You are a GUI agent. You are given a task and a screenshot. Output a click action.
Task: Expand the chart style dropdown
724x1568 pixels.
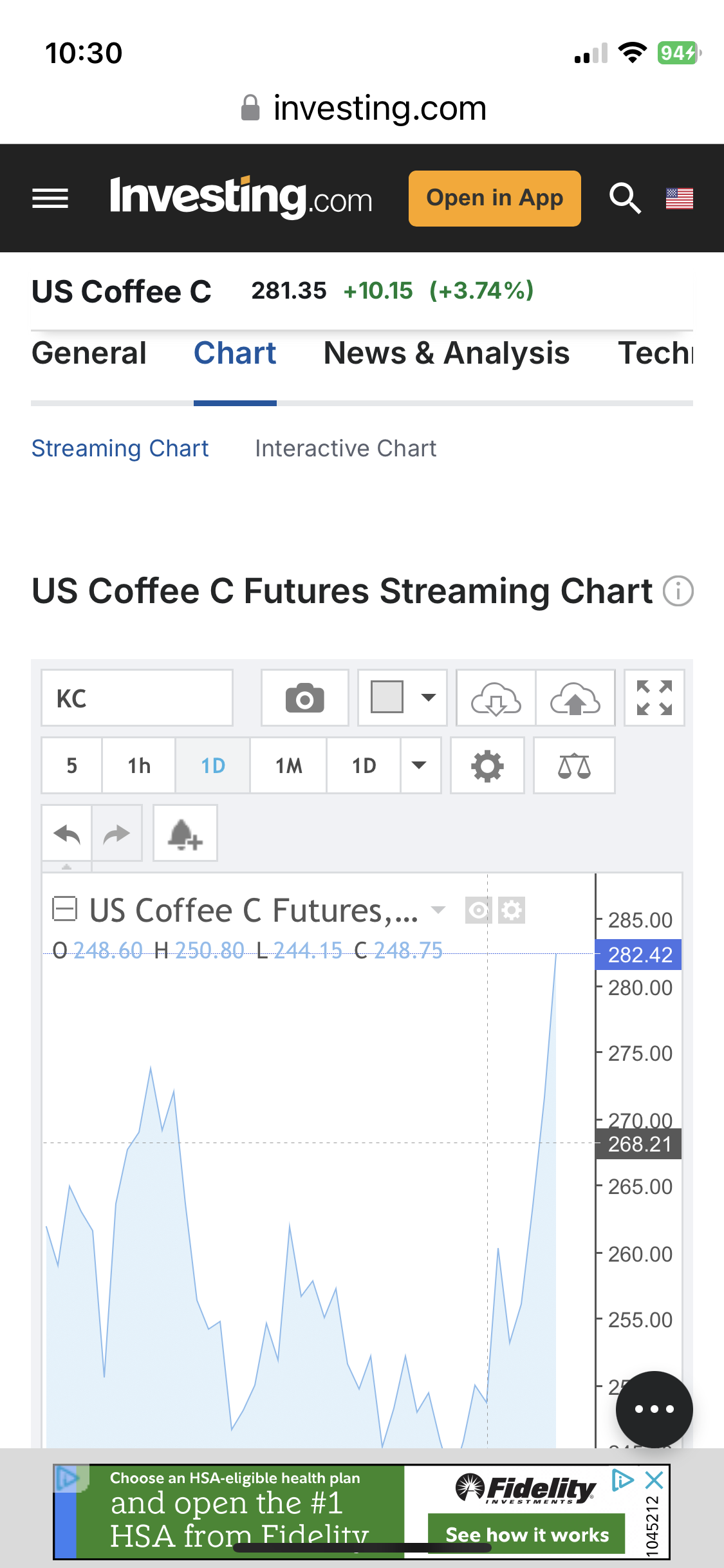(402, 698)
